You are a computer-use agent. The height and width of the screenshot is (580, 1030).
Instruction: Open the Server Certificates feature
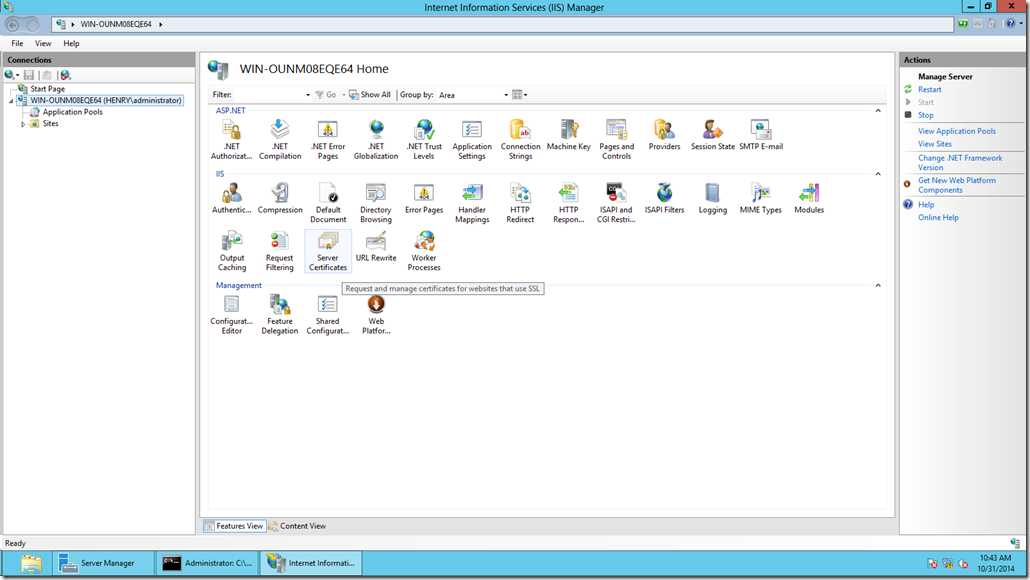pos(328,251)
